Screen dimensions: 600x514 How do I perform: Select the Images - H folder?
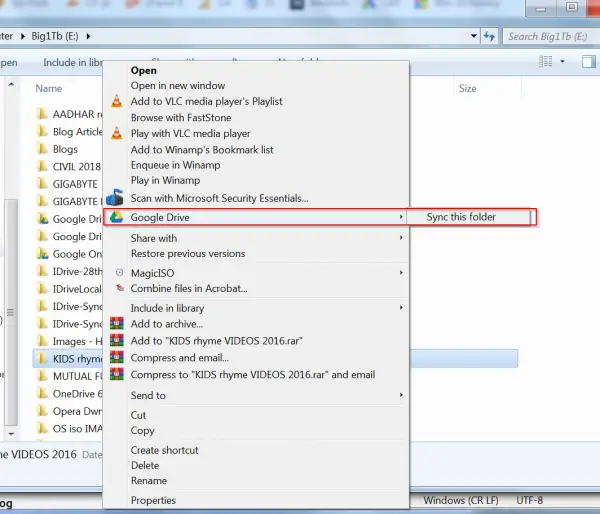77,341
